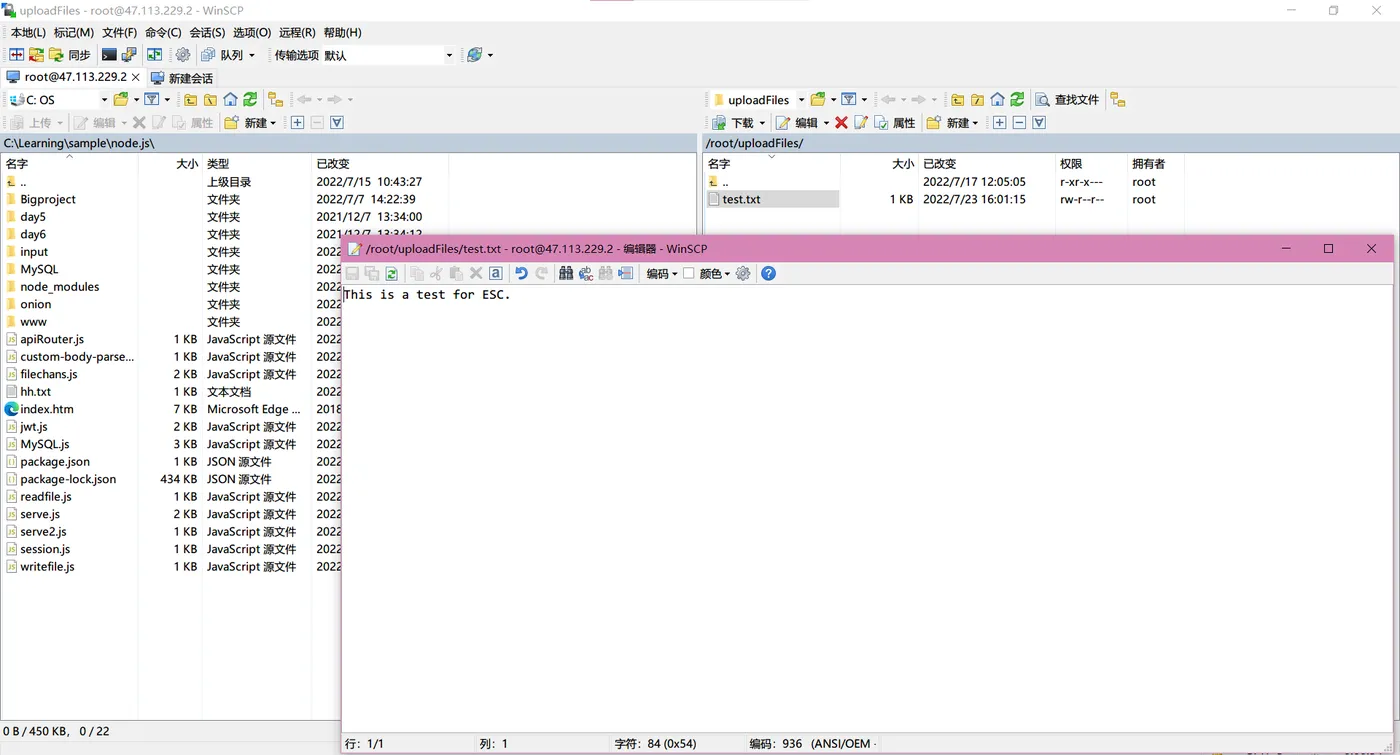
Task: Open the 文件(F) menu
Action: 119,32
